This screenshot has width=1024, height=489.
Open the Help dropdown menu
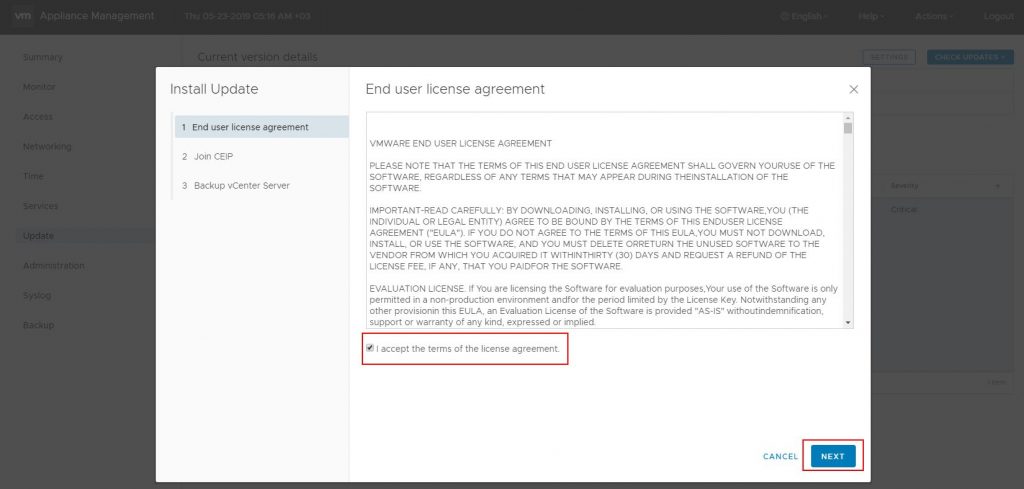coord(871,16)
